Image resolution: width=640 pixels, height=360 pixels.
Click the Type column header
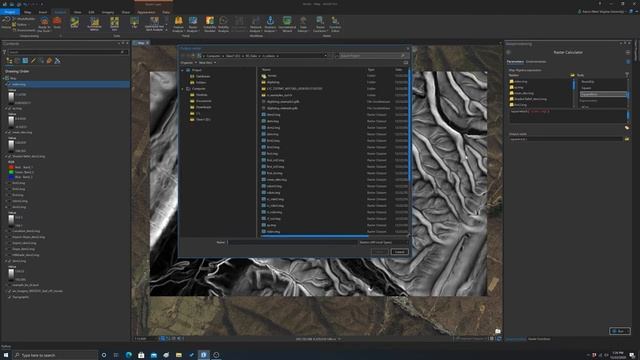(x=371, y=70)
